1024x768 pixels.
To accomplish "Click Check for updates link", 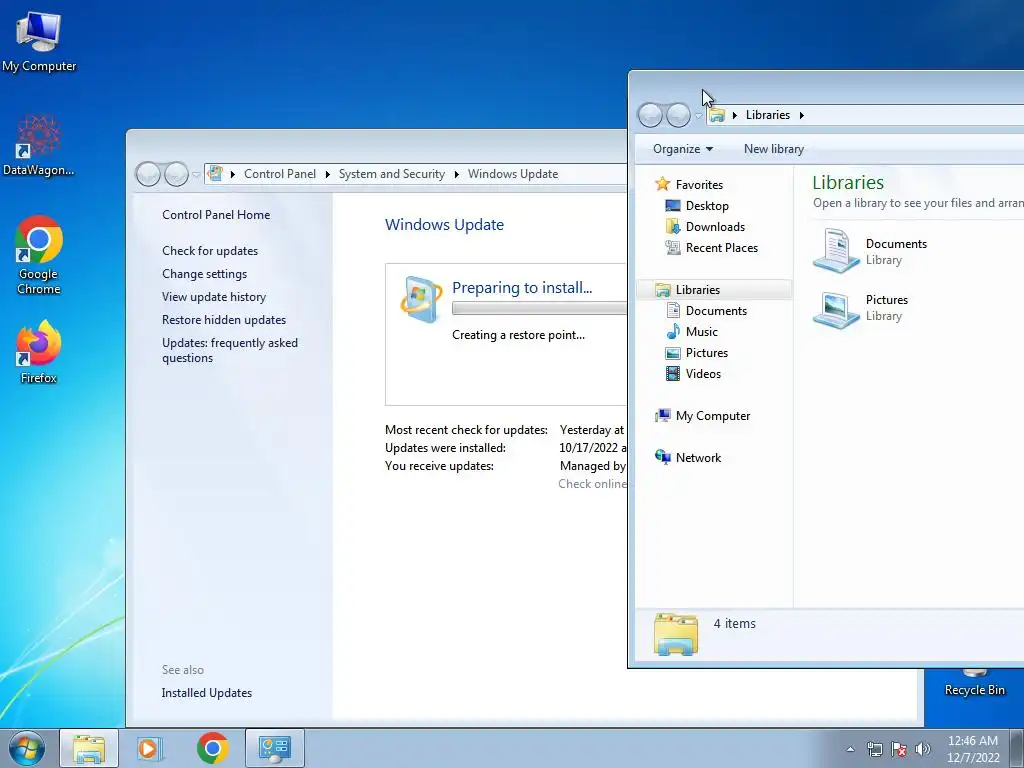I will [210, 251].
